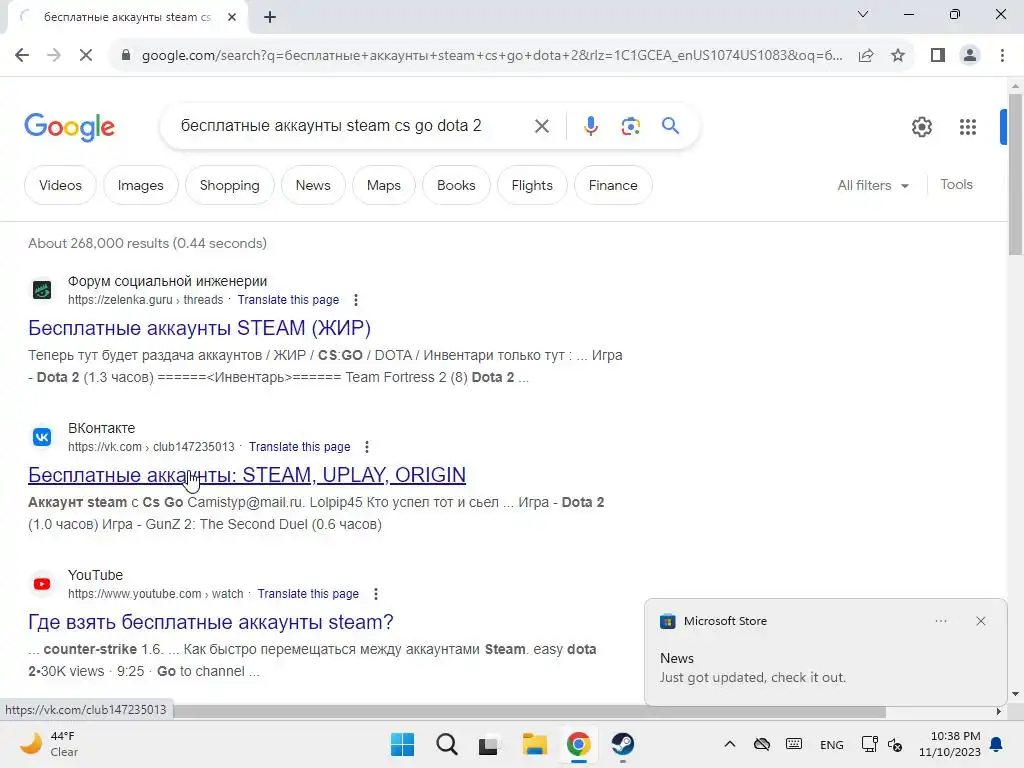Open Бесплатные аккаунты STEAM (ЖИР) result
Viewport: 1024px width, 768px height.
199,328
